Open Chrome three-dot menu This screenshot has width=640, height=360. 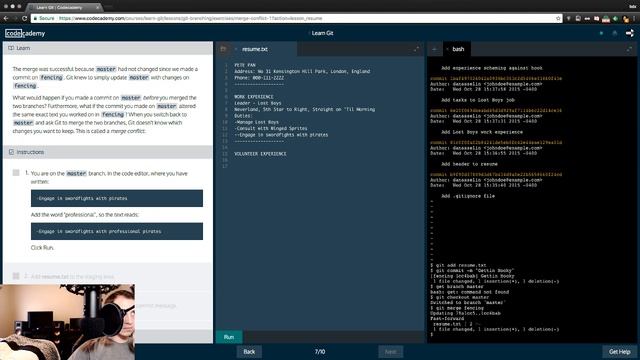[x=634, y=18]
